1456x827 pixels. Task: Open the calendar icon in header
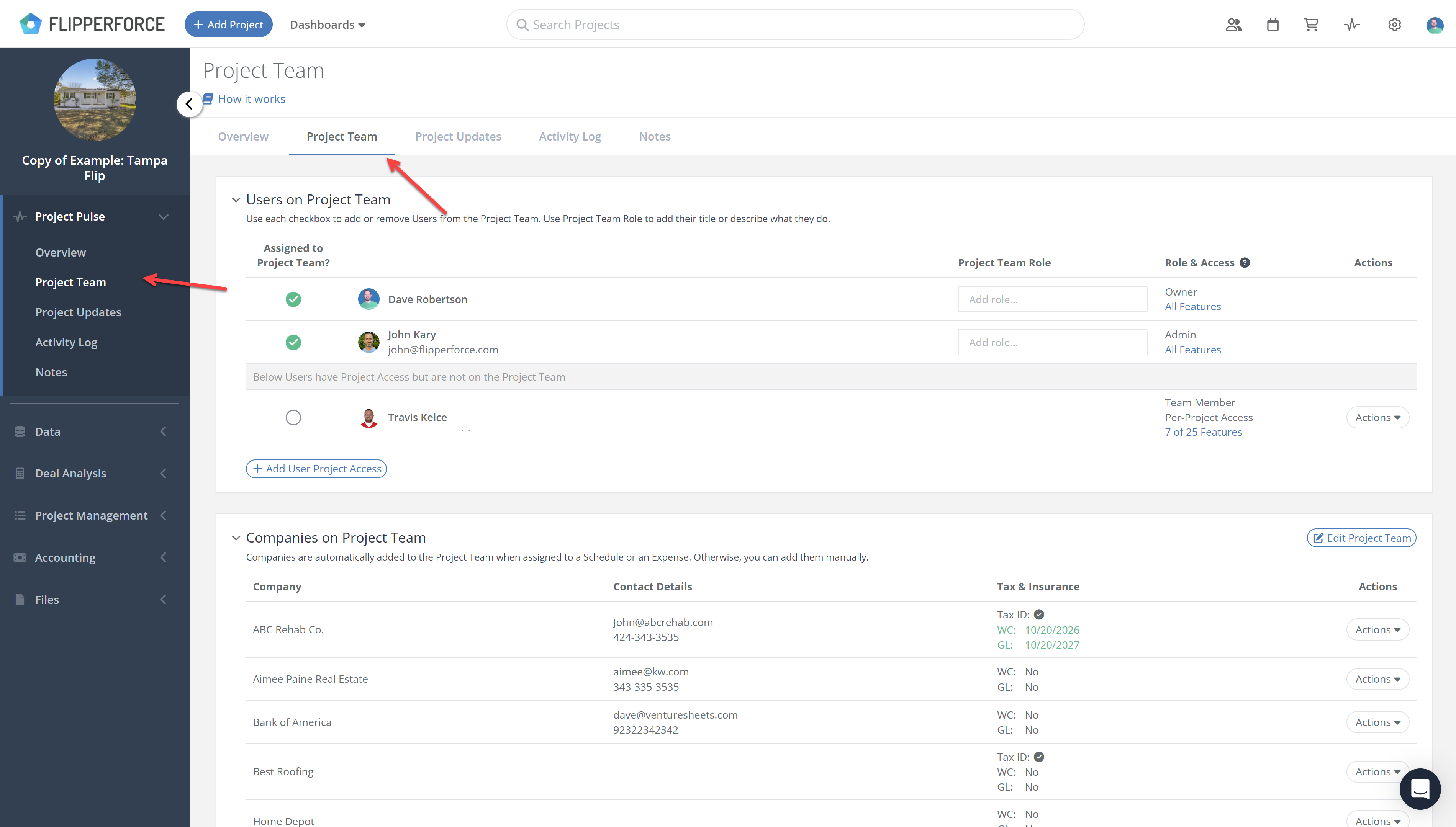click(1273, 25)
